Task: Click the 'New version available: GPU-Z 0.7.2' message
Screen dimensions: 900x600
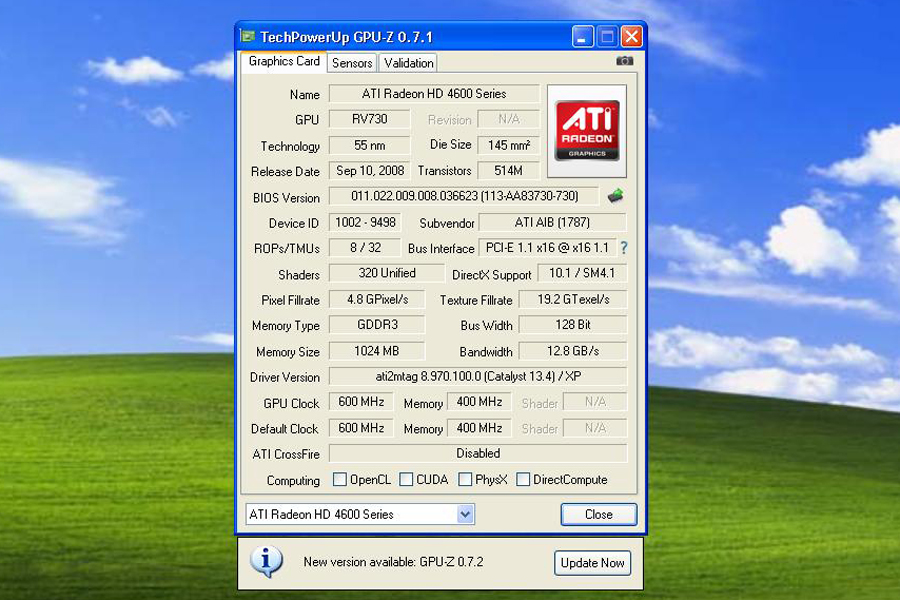Action: tap(393, 562)
